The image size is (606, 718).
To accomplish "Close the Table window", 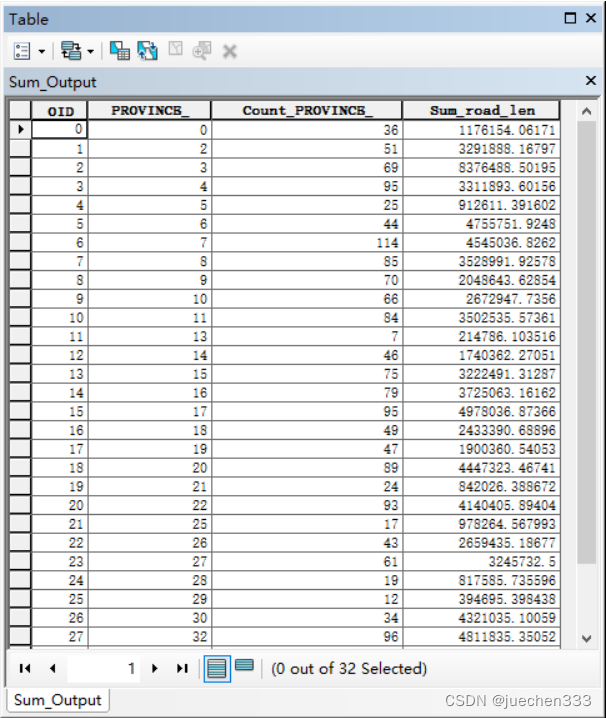I will pos(591,18).
